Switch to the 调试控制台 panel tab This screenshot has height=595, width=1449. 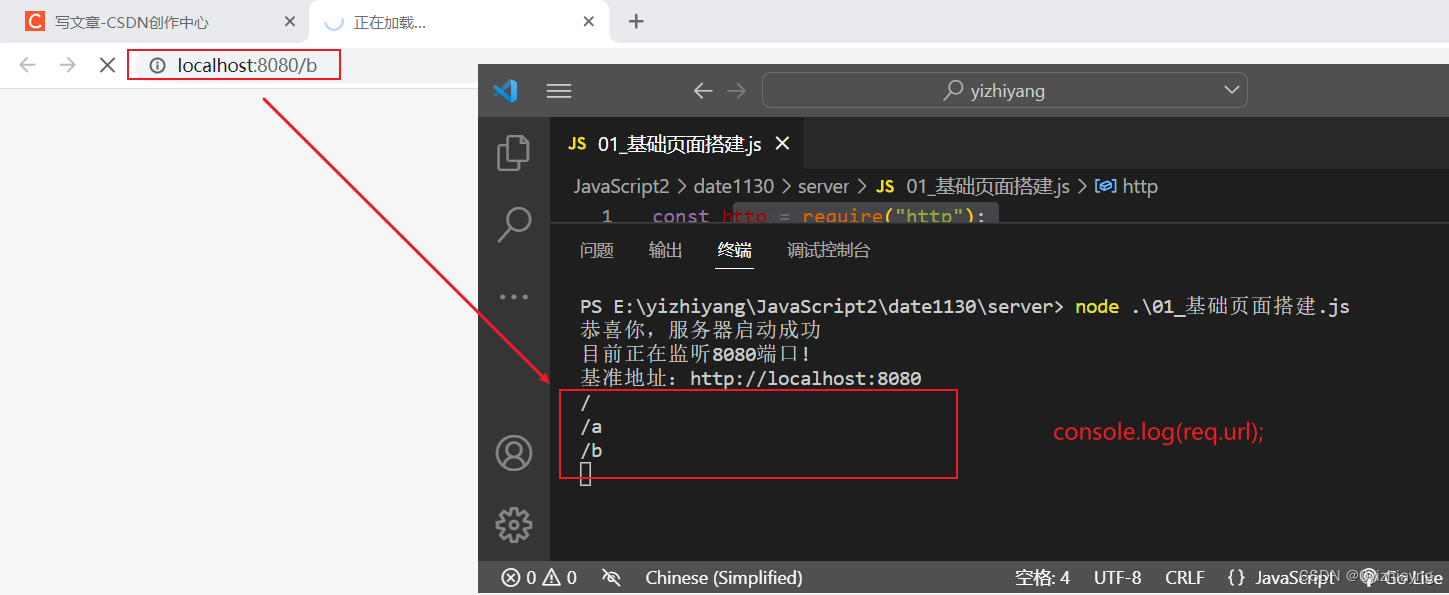pos(828,250)
